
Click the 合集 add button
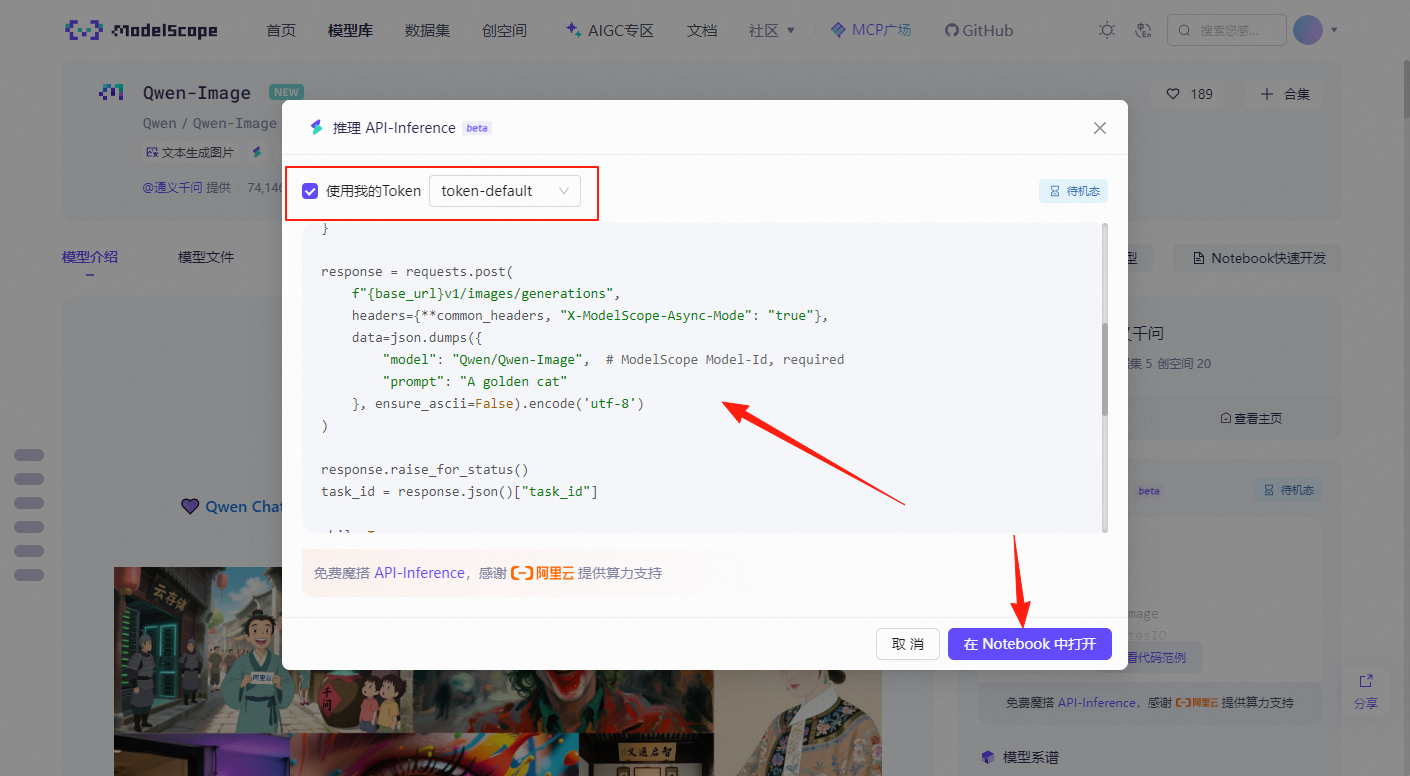[1284, 94]
